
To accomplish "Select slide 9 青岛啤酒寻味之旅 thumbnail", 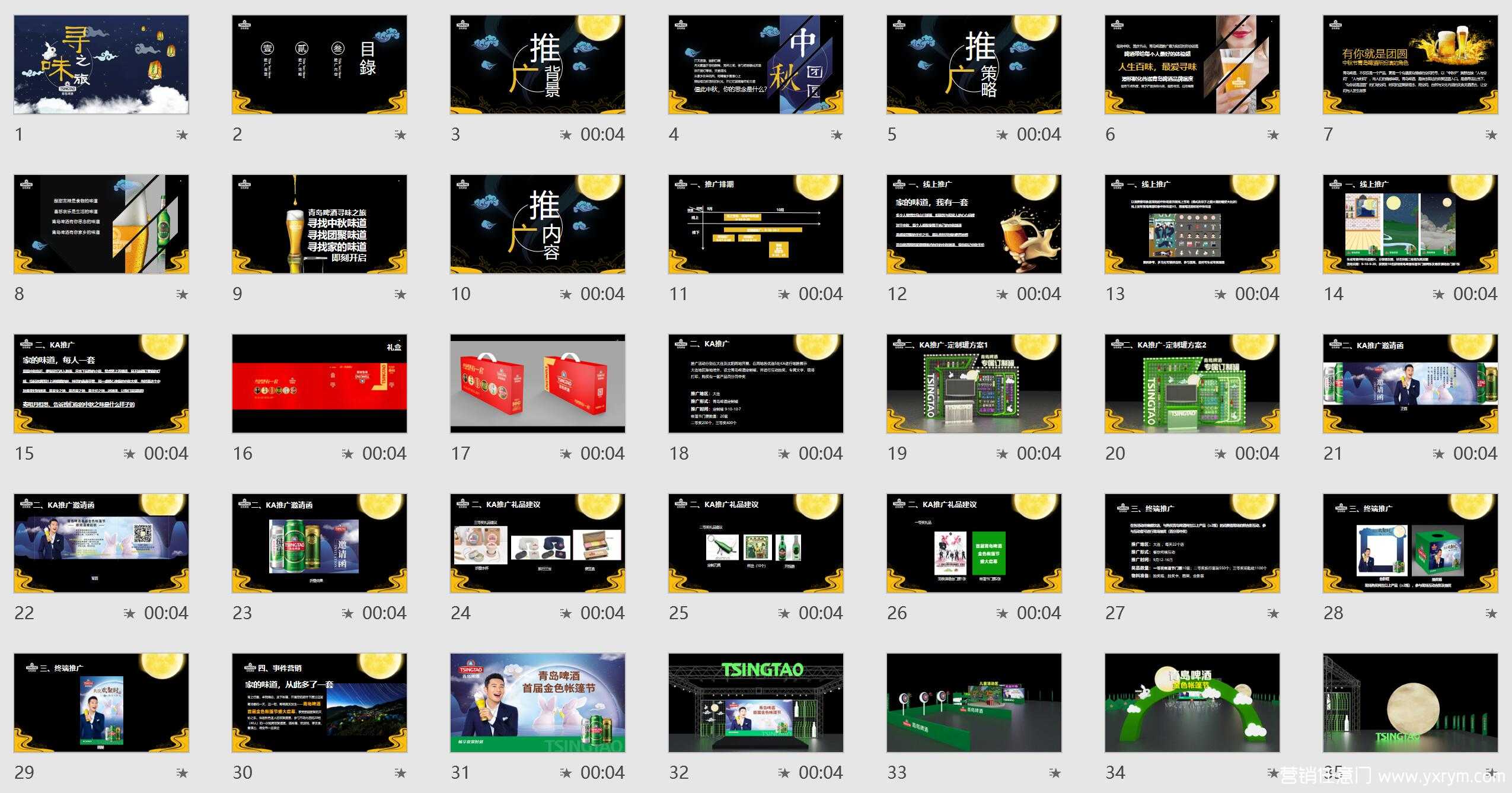I will pos(320,224).
